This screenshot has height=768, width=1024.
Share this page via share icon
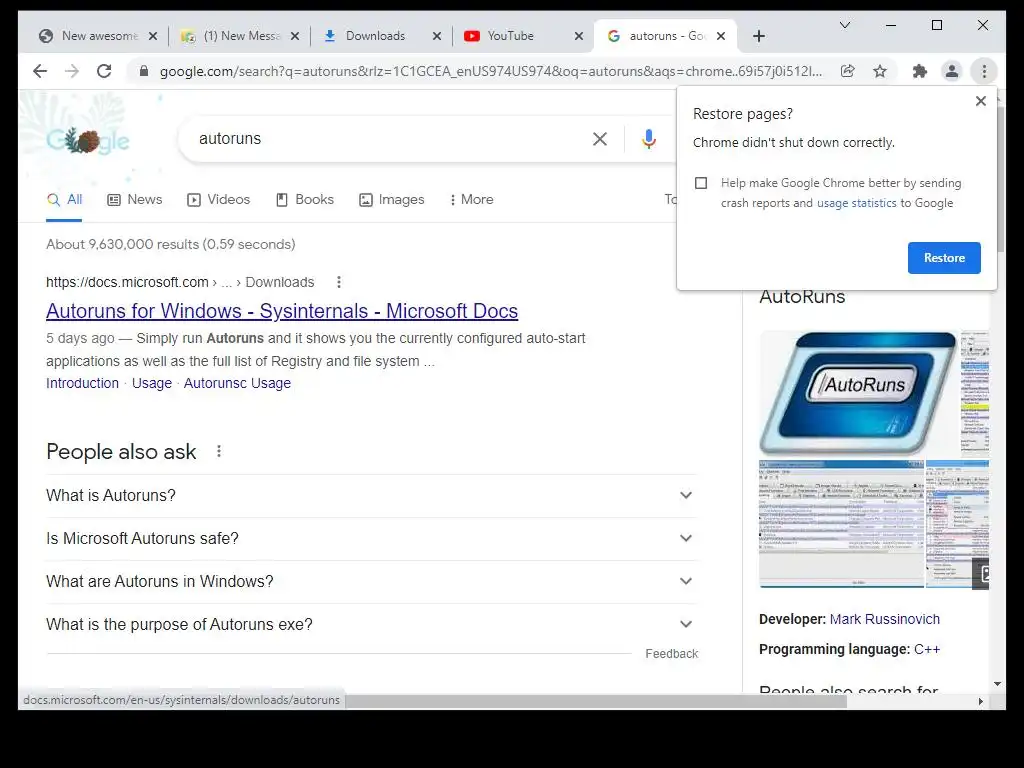tap(848, 71)
